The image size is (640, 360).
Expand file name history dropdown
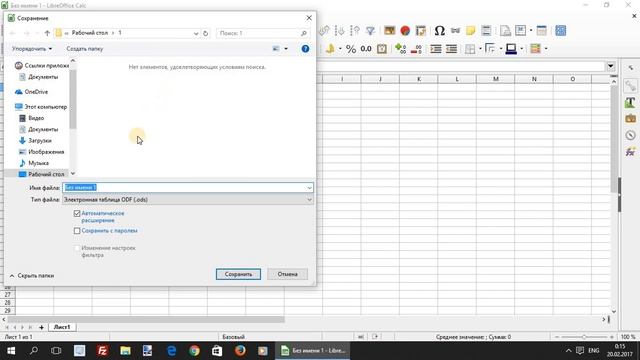point(309,188)
